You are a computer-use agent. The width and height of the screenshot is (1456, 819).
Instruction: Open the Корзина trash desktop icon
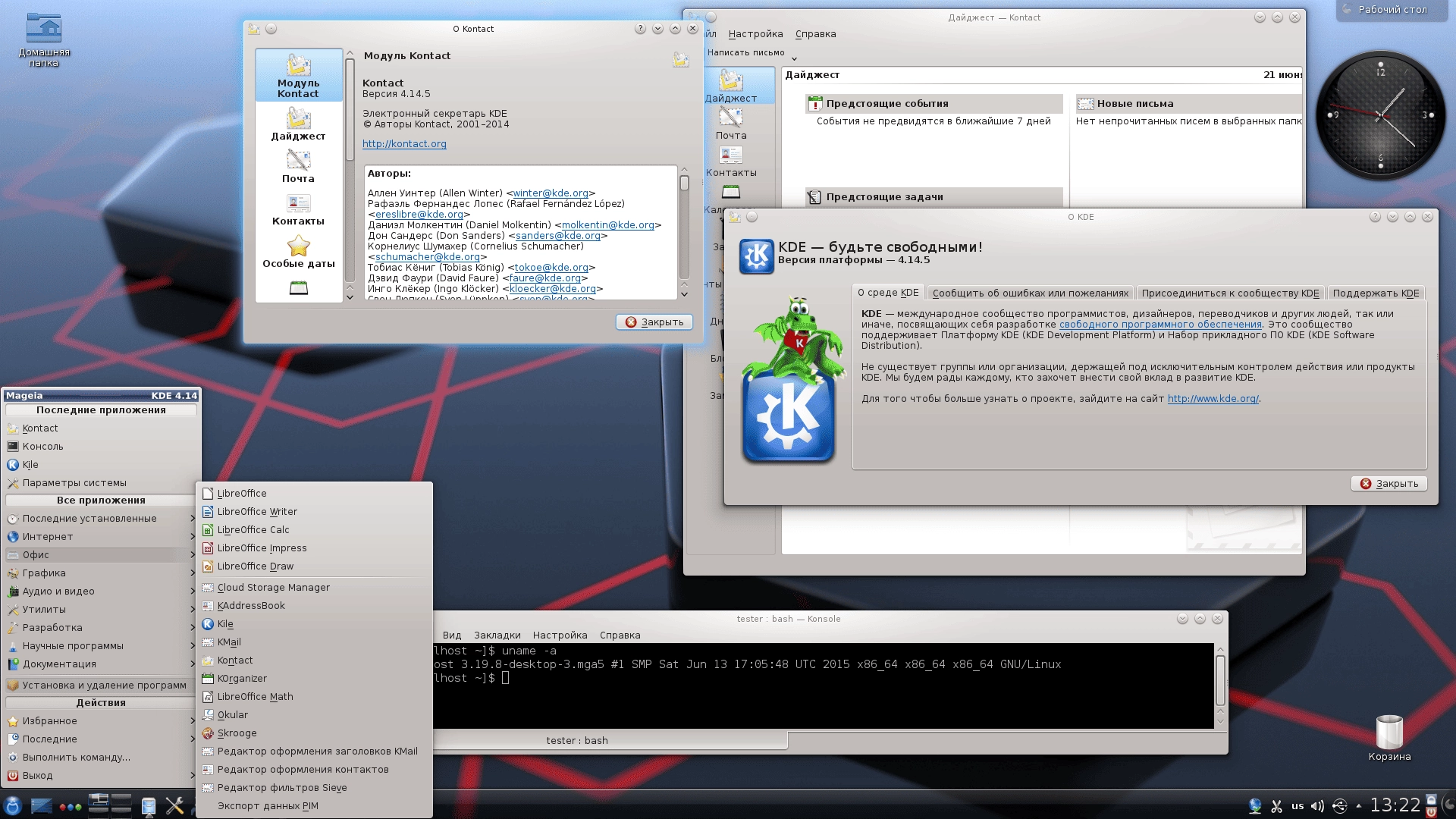click(x=1389, y=739)
